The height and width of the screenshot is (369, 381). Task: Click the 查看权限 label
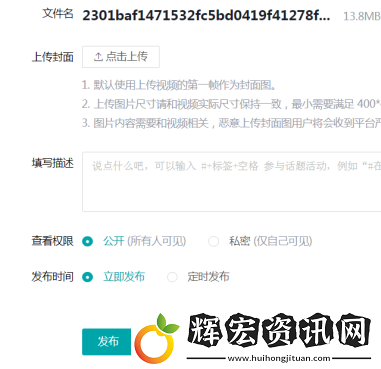click(53, 241)
